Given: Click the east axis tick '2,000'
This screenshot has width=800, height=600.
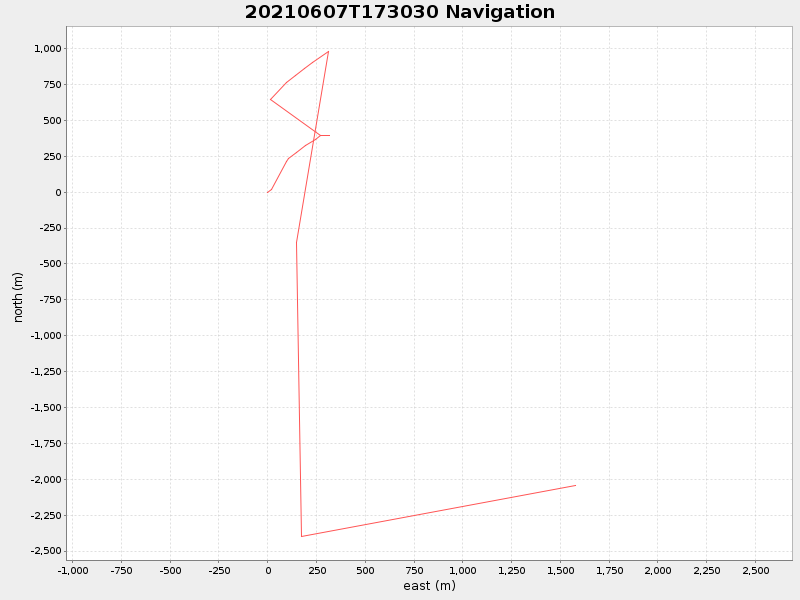Looking at the screenshot, I should [658, 571].
